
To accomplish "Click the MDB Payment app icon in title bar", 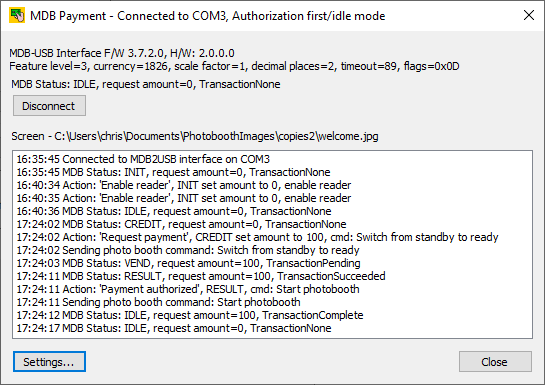I will pyautogui.click(x=17, y=16).
